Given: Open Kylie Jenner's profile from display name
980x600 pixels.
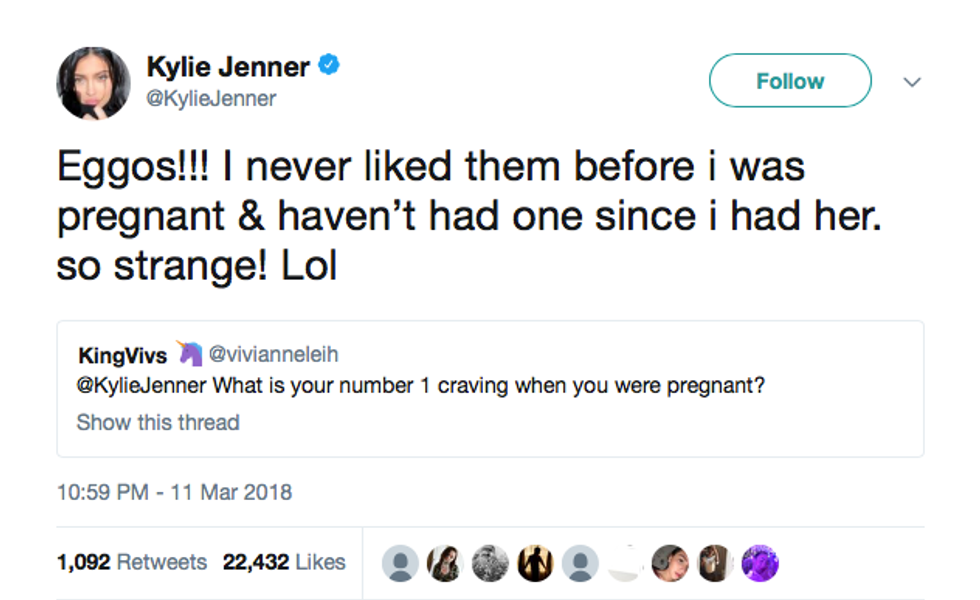Looking at the screenshot, I should 228,67.
